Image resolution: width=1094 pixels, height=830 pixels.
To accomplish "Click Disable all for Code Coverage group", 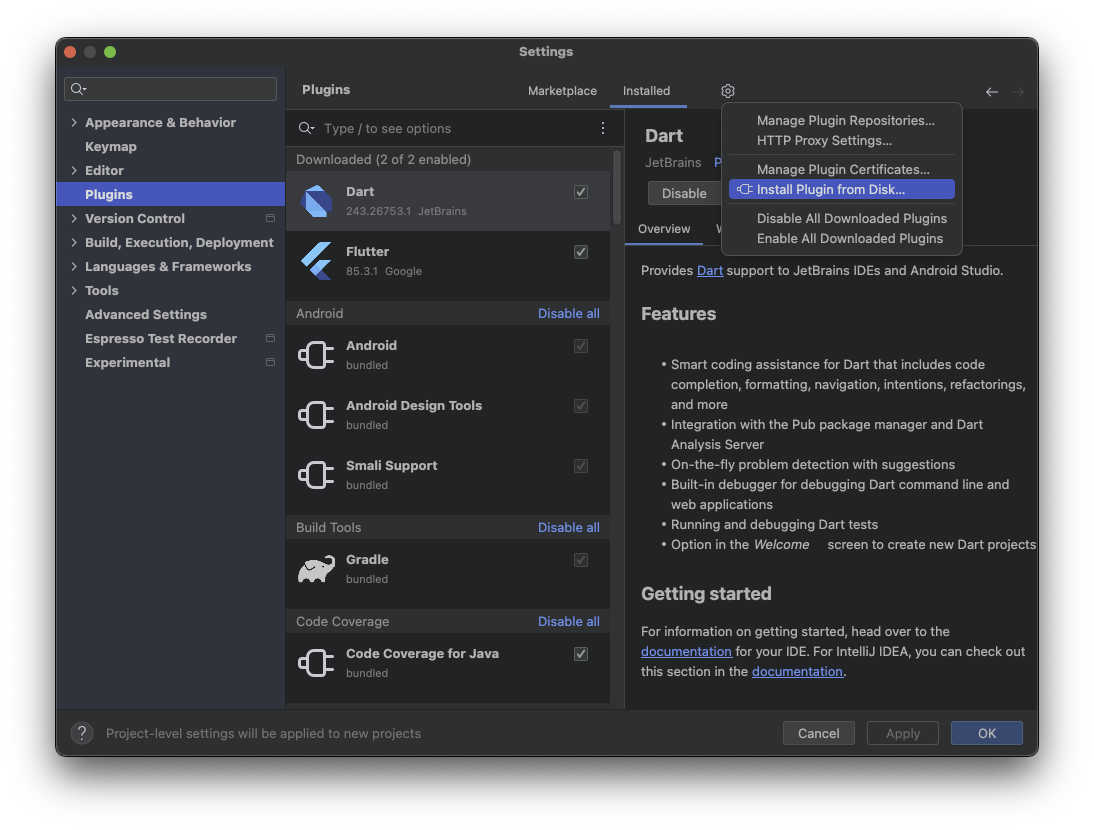I will 569,621.
